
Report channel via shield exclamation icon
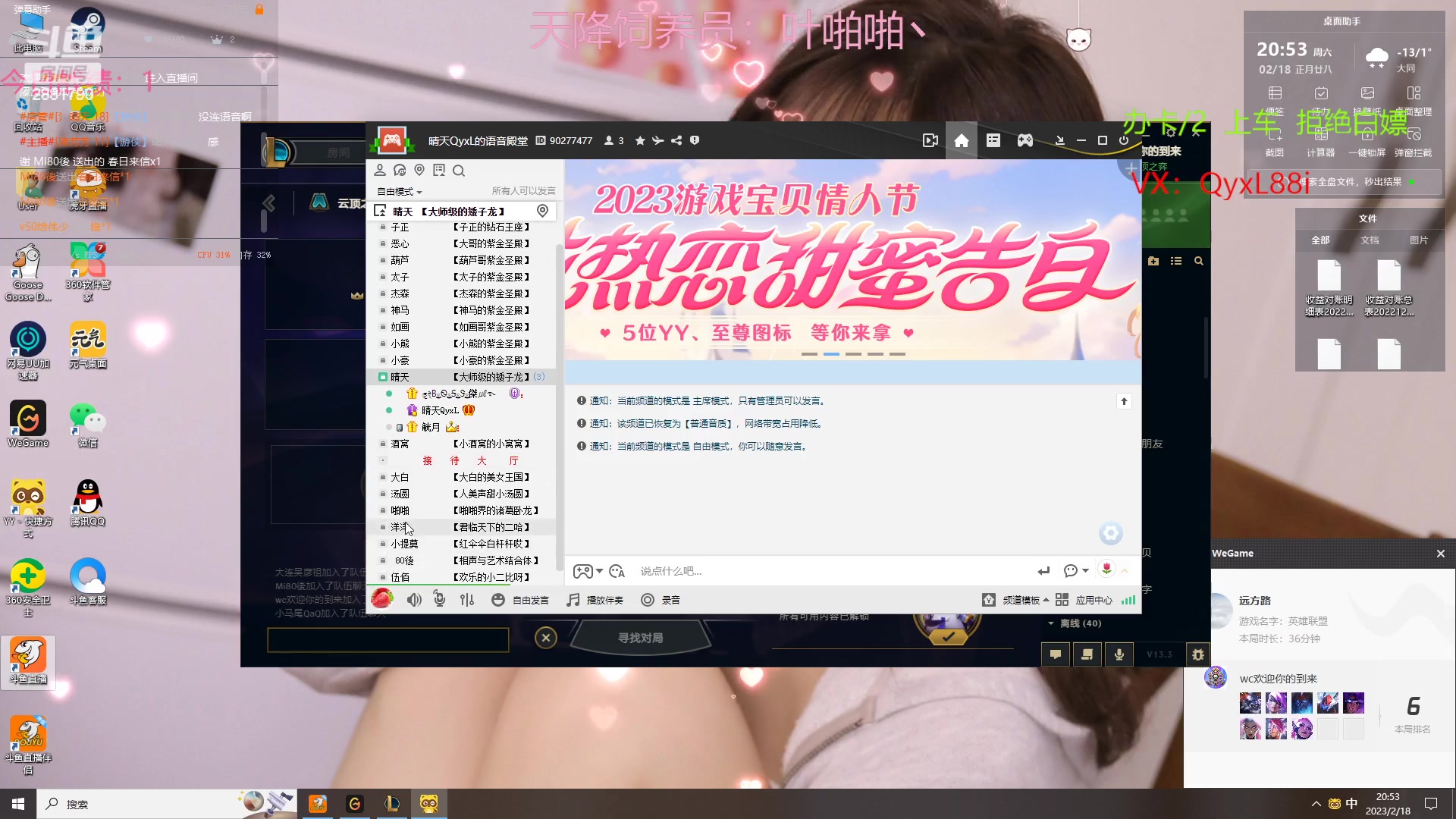point(695,141)
